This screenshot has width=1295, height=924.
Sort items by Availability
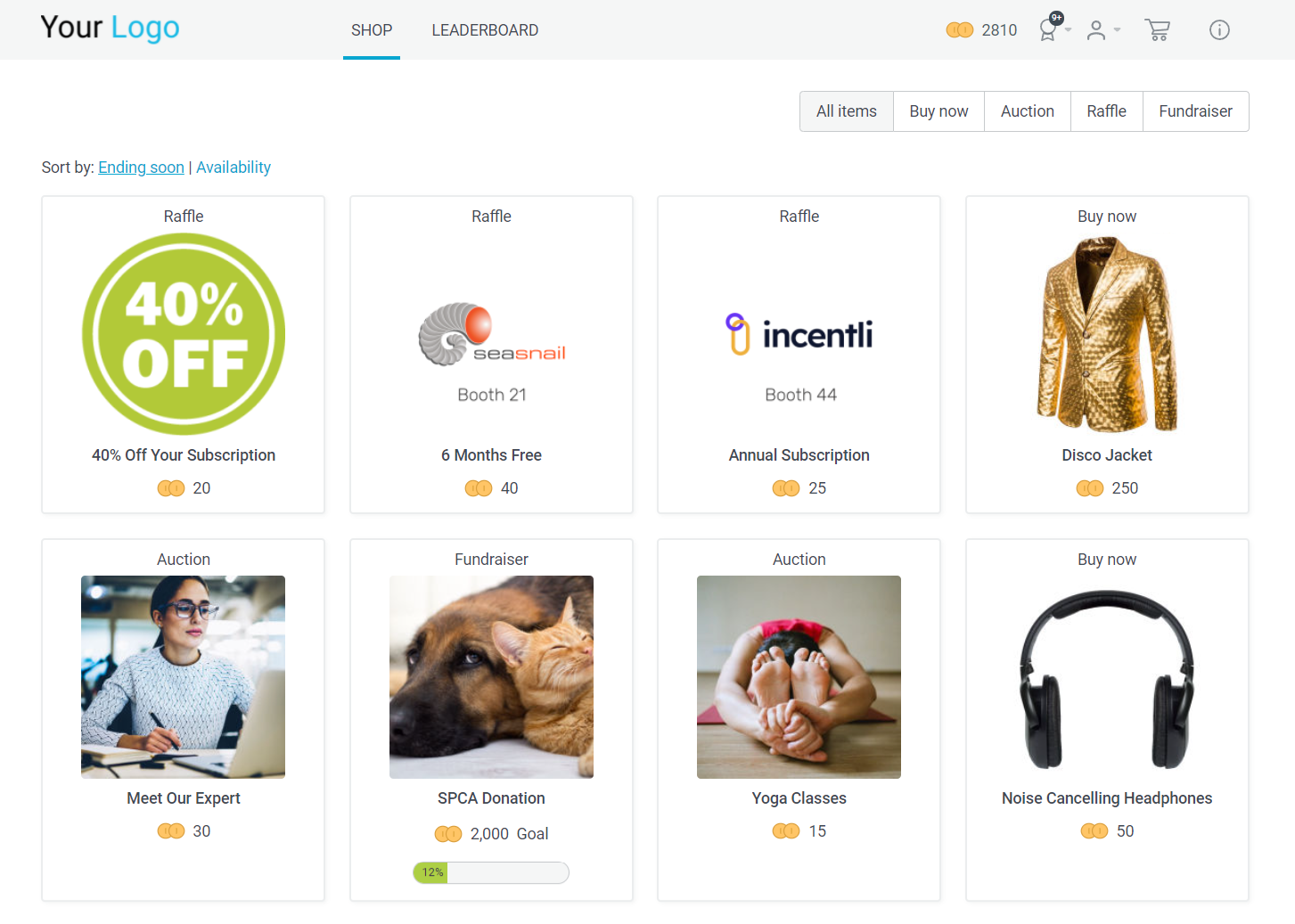tap(234, 168)
